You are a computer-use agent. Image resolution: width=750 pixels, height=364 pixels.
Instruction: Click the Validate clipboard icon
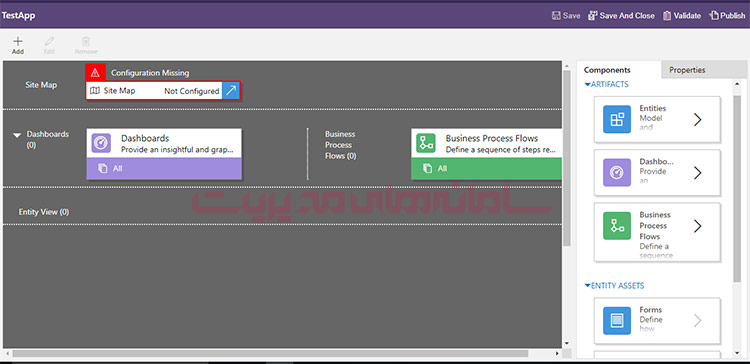[x=667, y=15]
